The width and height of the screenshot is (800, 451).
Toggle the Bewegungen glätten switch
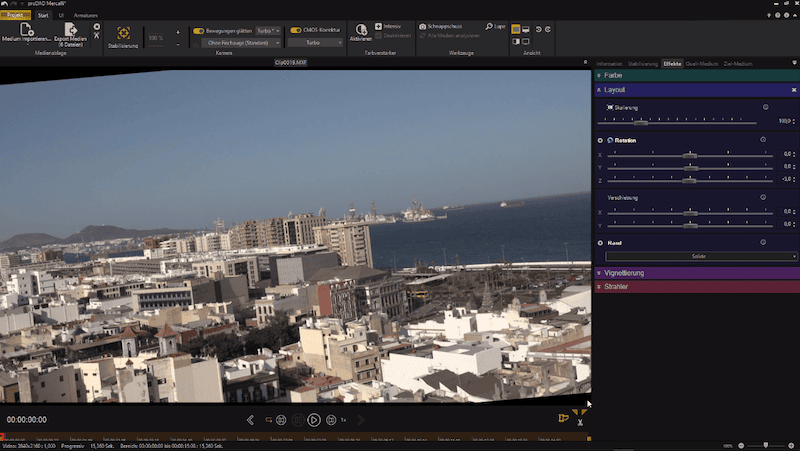click(199, 31)
